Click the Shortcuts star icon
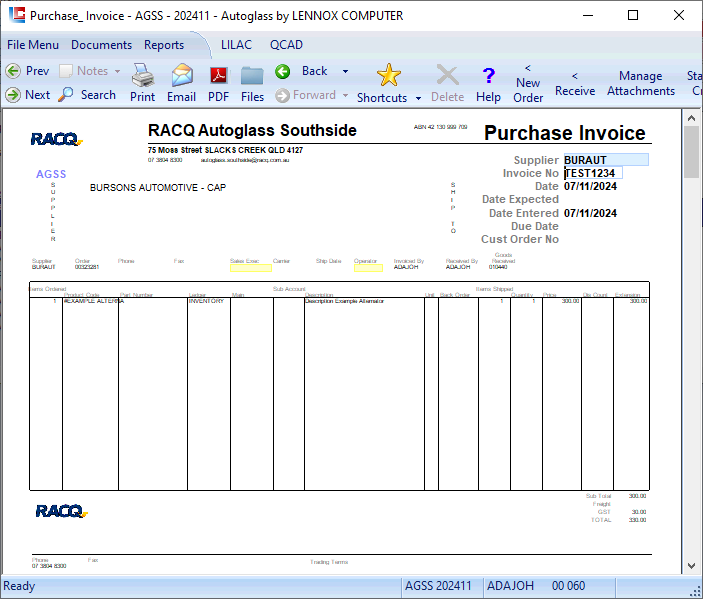This screenshot has width=703, height=599. [x=388, y=75]
